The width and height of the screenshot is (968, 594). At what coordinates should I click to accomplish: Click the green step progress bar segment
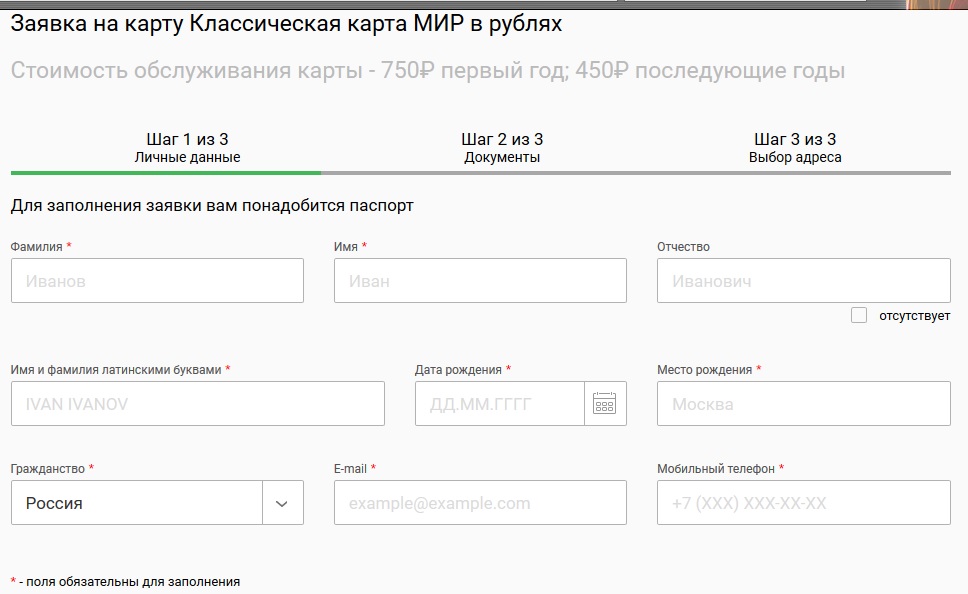click(166, 173)
